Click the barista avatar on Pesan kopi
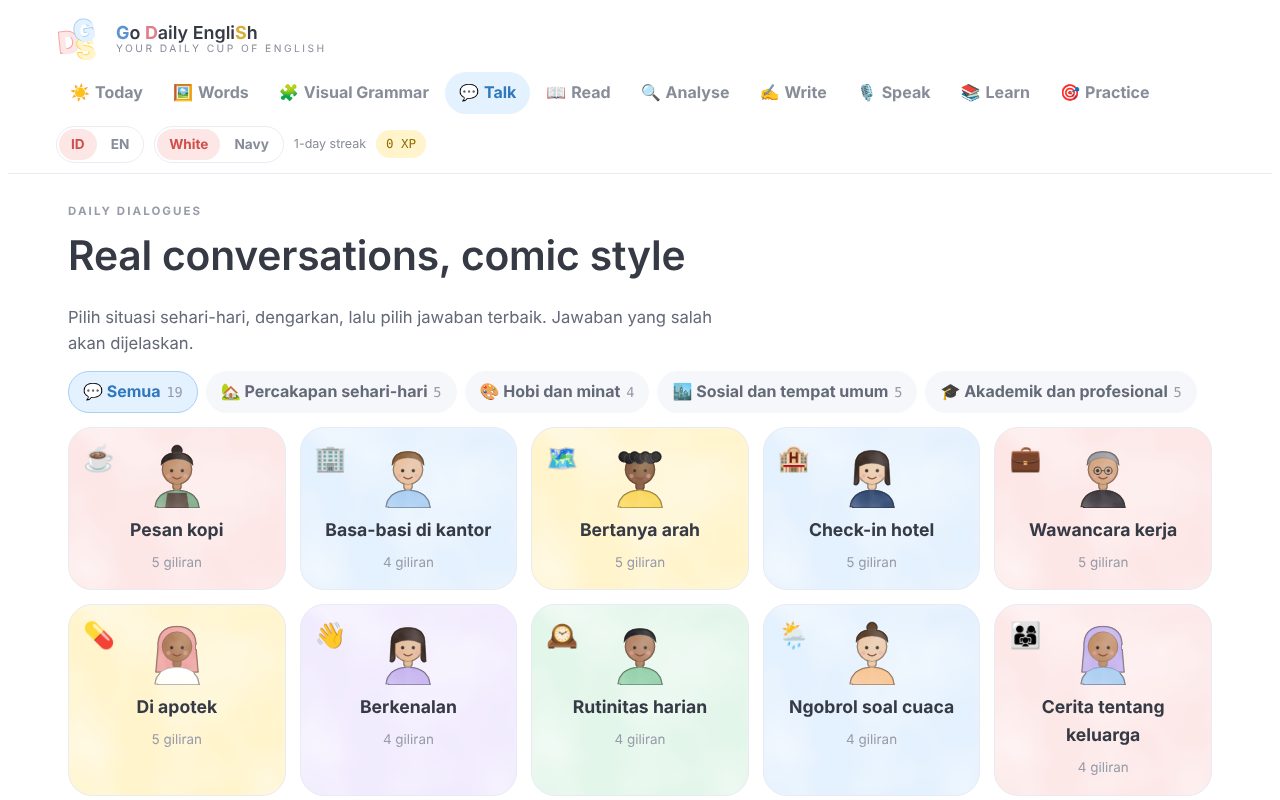The width and height of the screenshot is (1280, 800). click(x=177, y=477)
